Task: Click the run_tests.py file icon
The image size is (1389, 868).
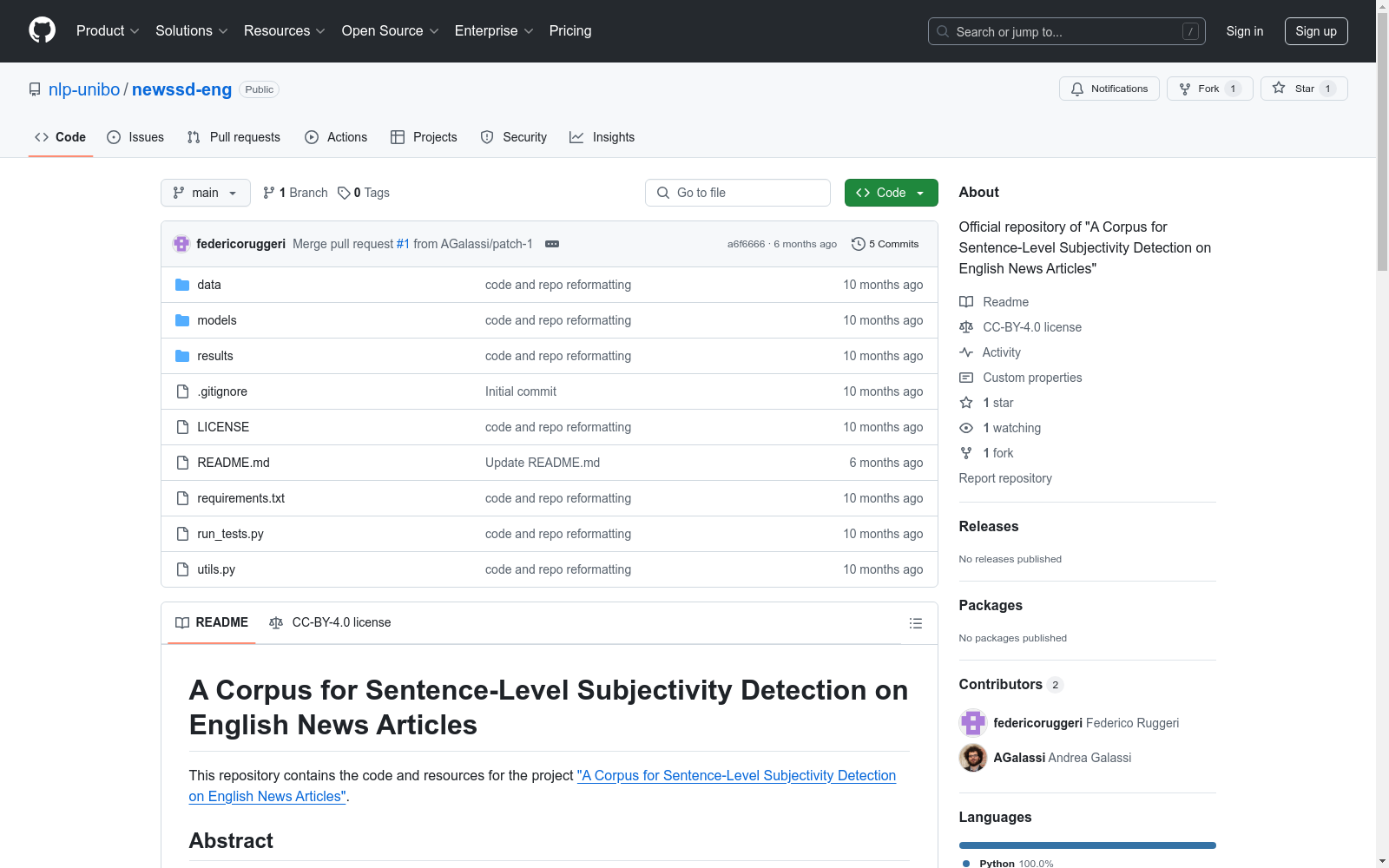Action: click(x=182, y=534)
